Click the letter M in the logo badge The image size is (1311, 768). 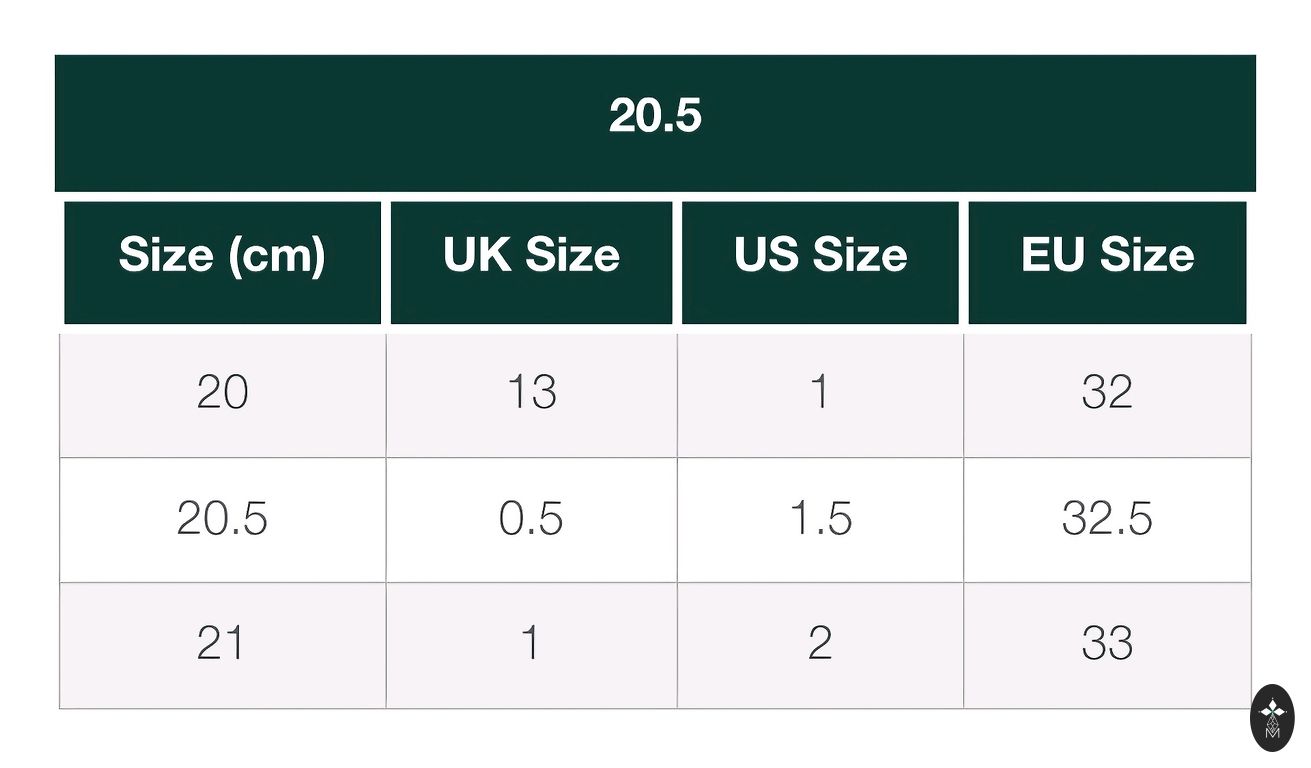tap(1272, 733)
